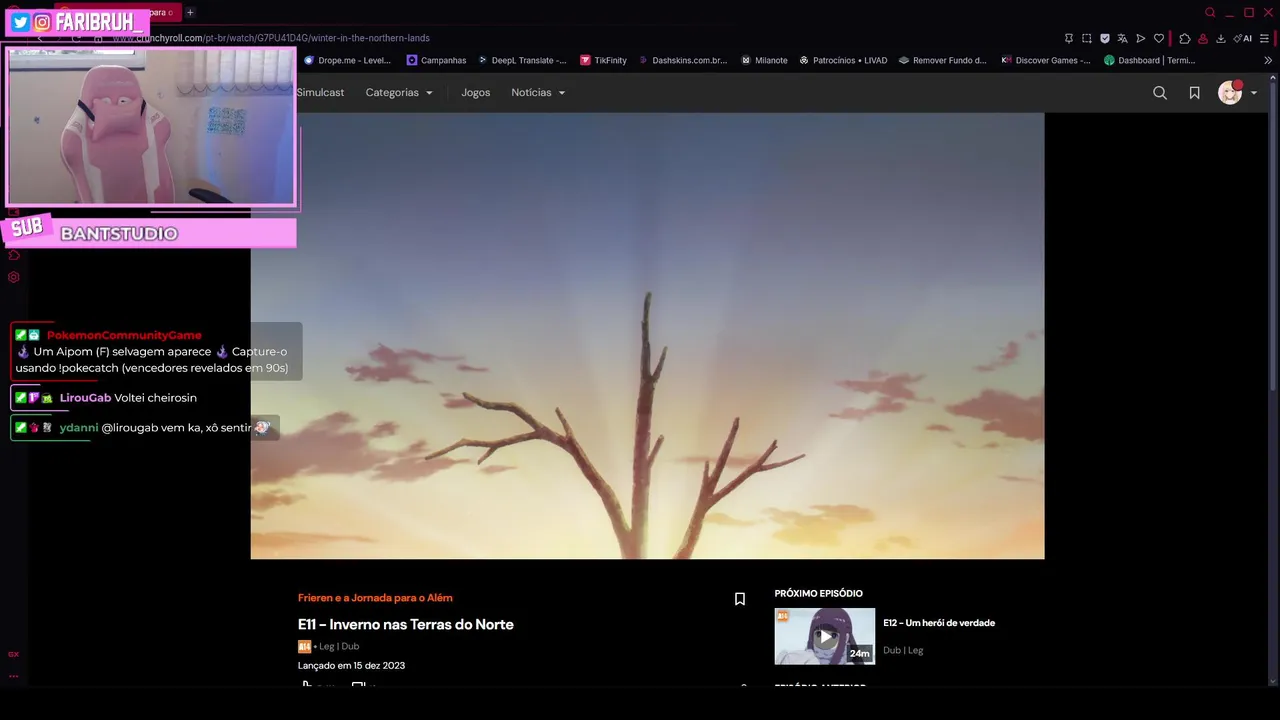Click PokemonCommunityGame chat username

124,335
